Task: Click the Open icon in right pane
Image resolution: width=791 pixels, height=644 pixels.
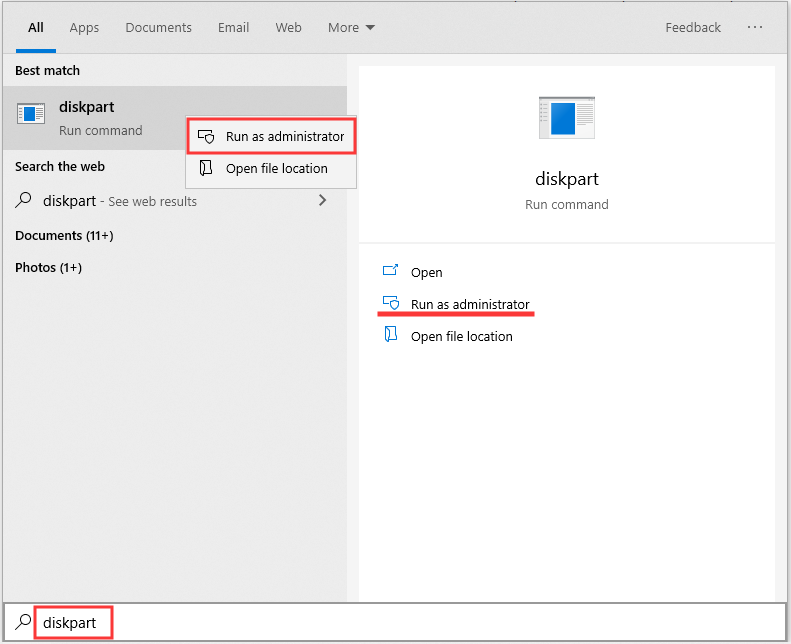Action: click(391, 271)
